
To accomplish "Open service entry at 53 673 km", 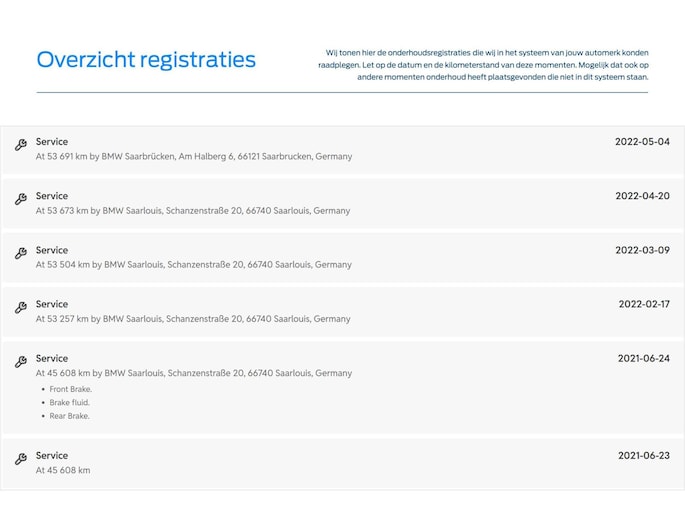I will coord(193,211).
